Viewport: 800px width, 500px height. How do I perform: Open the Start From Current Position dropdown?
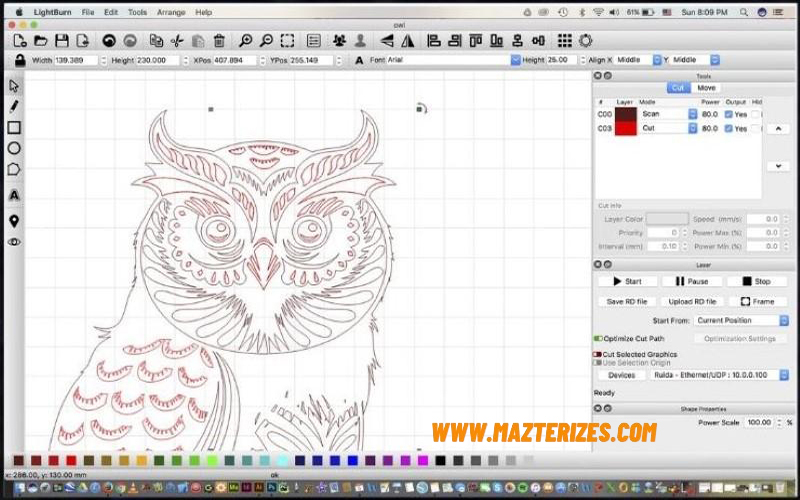pos(741,320)
